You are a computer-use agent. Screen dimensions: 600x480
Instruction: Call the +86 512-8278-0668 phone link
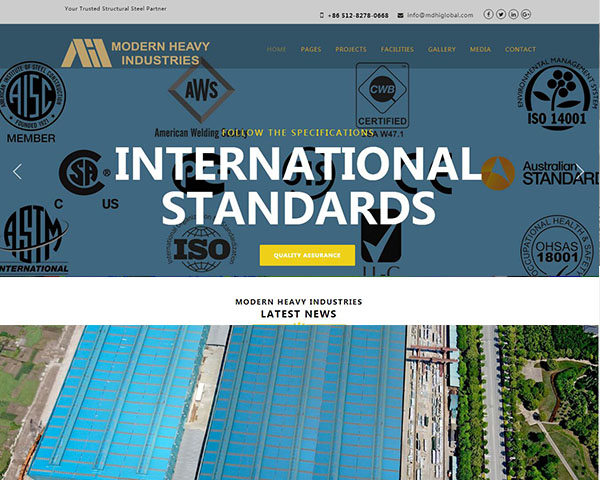(x=359, y=15)
